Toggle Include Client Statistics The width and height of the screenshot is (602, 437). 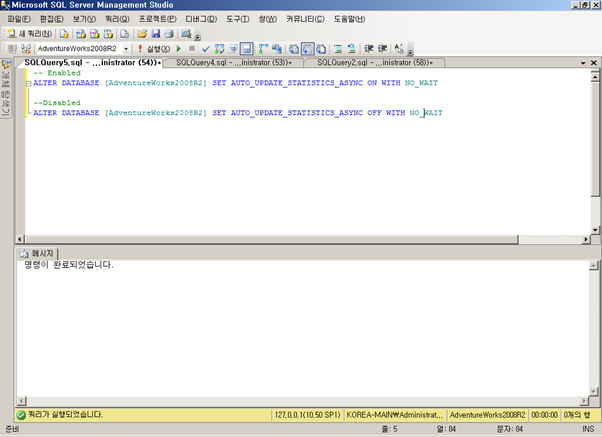[x=276, y=49]
